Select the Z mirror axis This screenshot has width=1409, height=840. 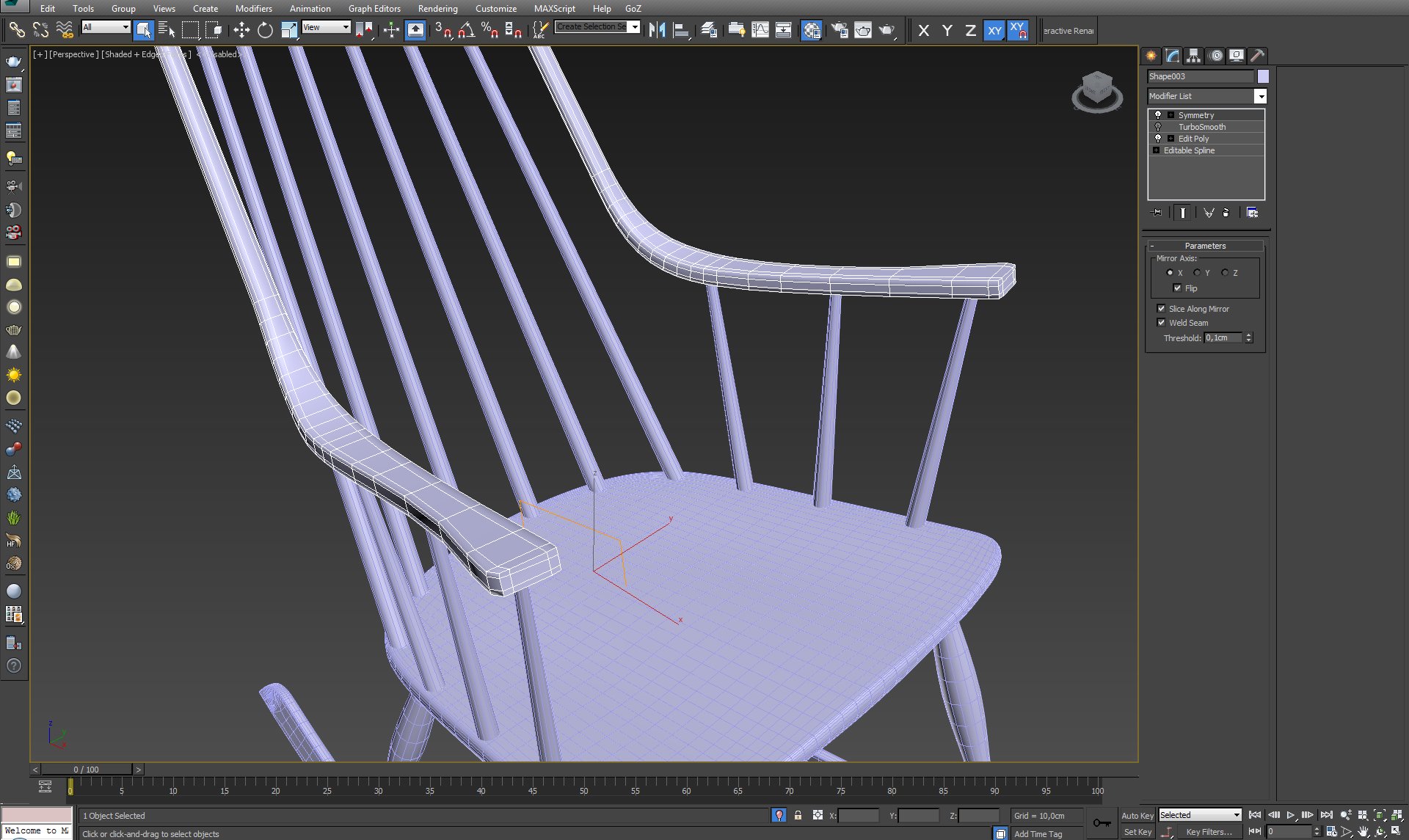click(1224, 273)
